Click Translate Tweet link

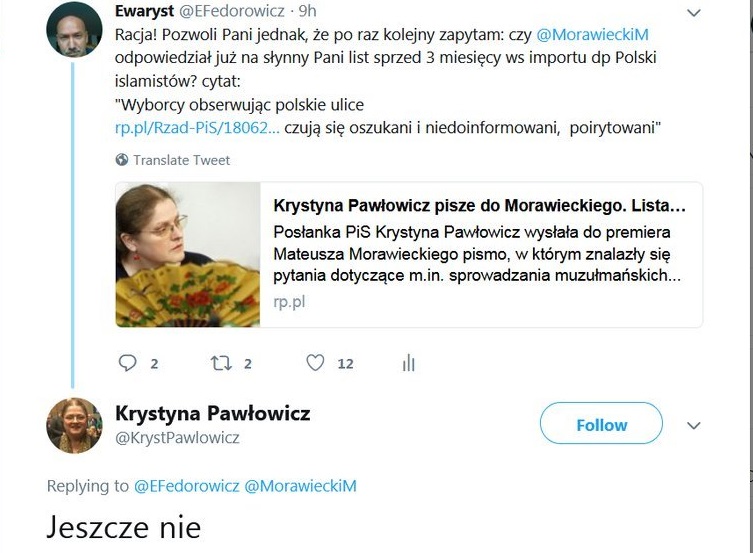pyautogui.click(x=181, y=160)
